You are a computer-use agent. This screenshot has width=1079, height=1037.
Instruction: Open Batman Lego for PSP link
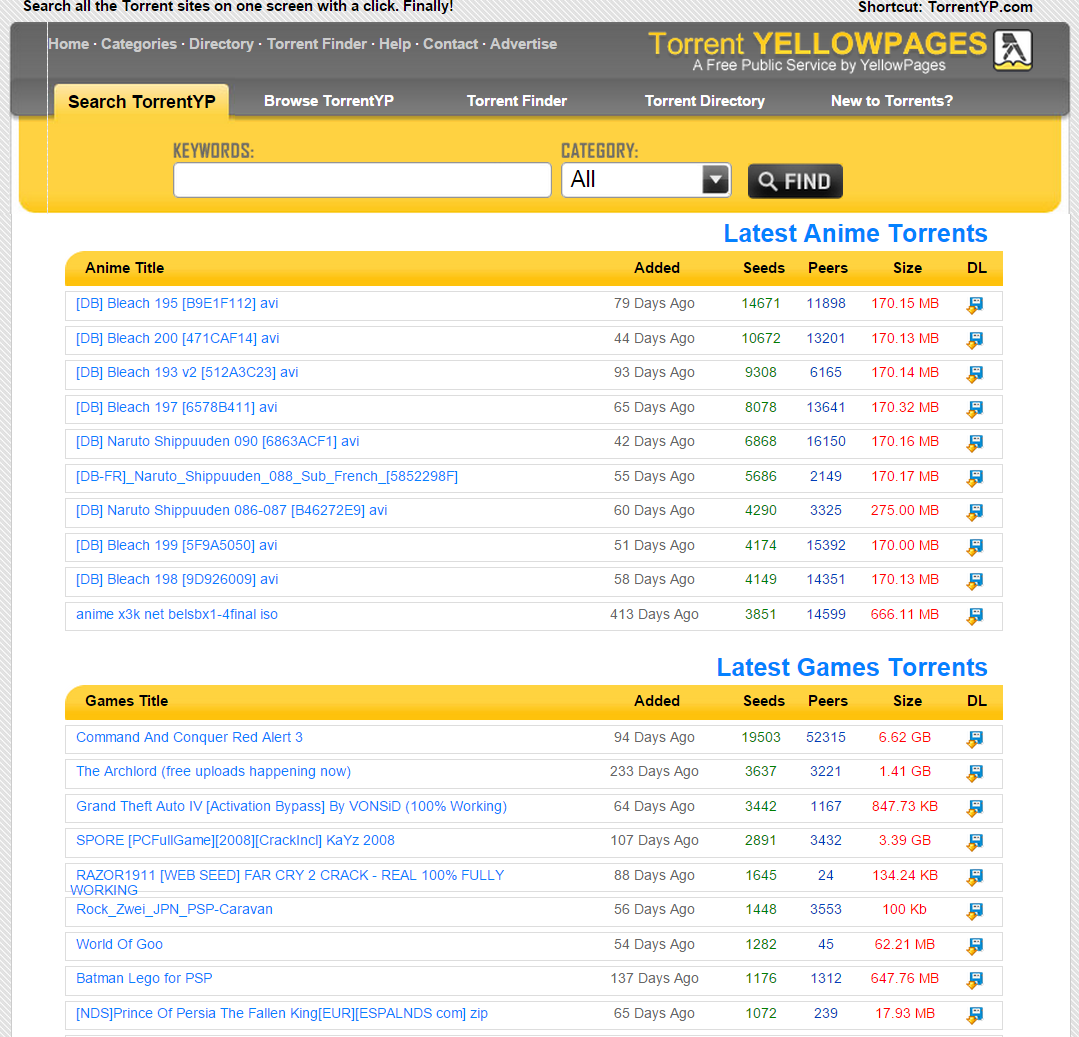[x=144, y=979]
